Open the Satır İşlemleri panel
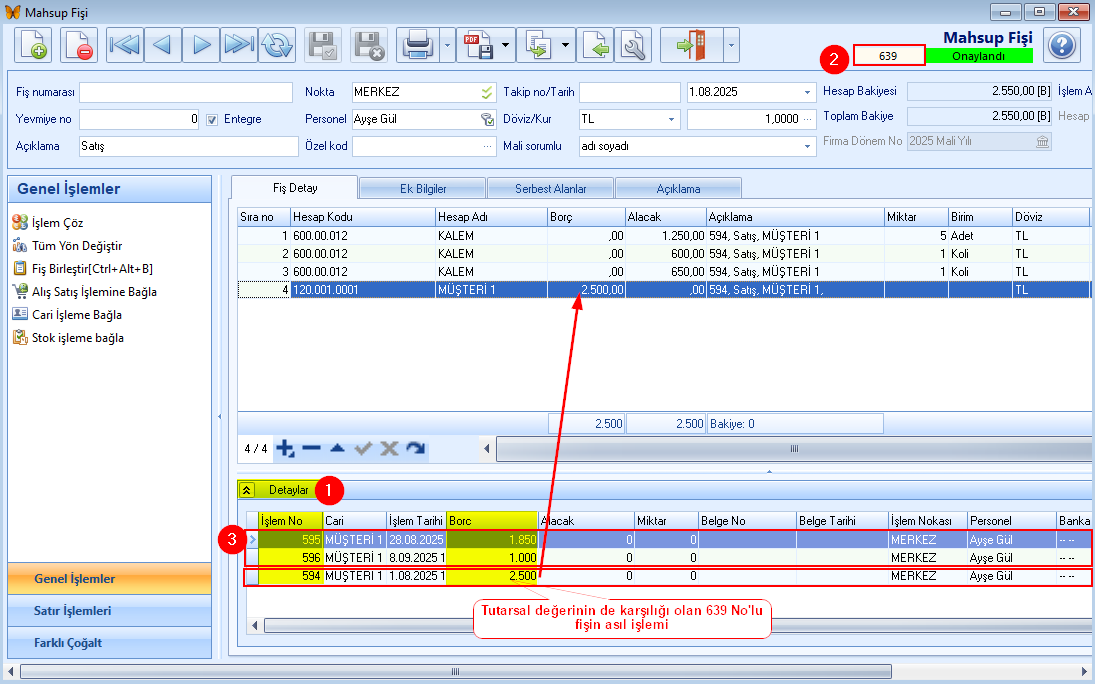This screenshot has width=1095, height=684. click(74, 611)
